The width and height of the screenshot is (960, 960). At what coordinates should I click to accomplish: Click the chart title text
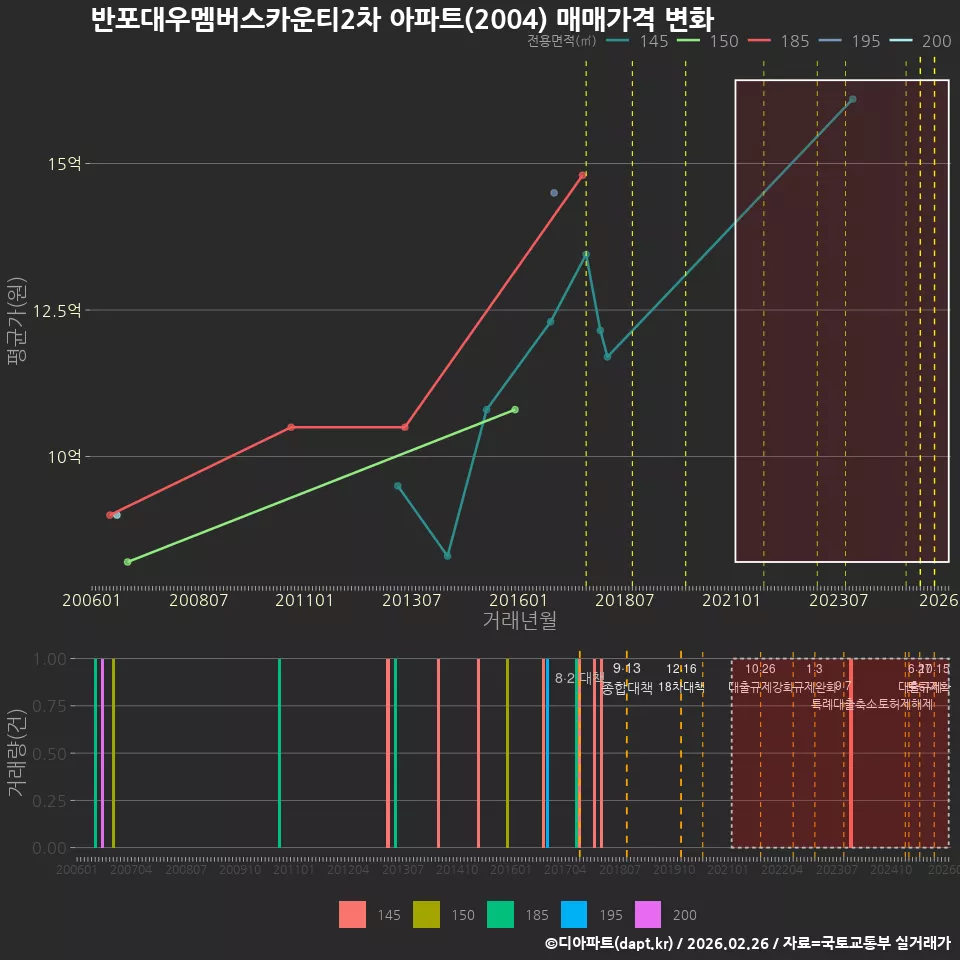(x=402, y=18)
